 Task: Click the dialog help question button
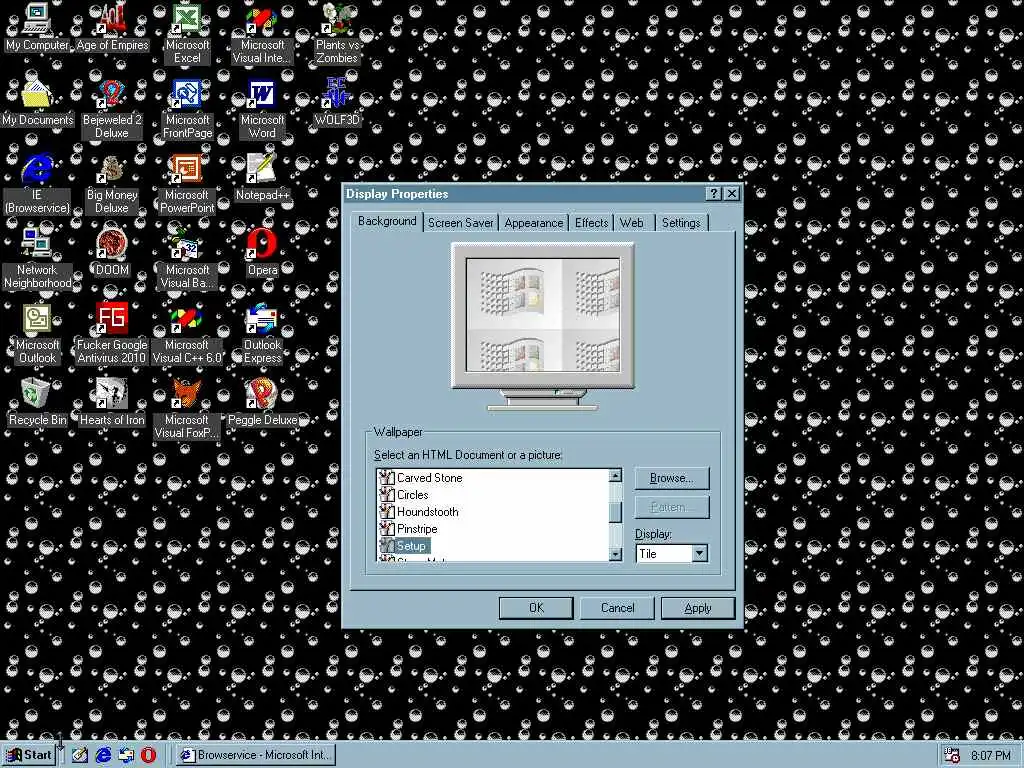[x=714, y=194]
